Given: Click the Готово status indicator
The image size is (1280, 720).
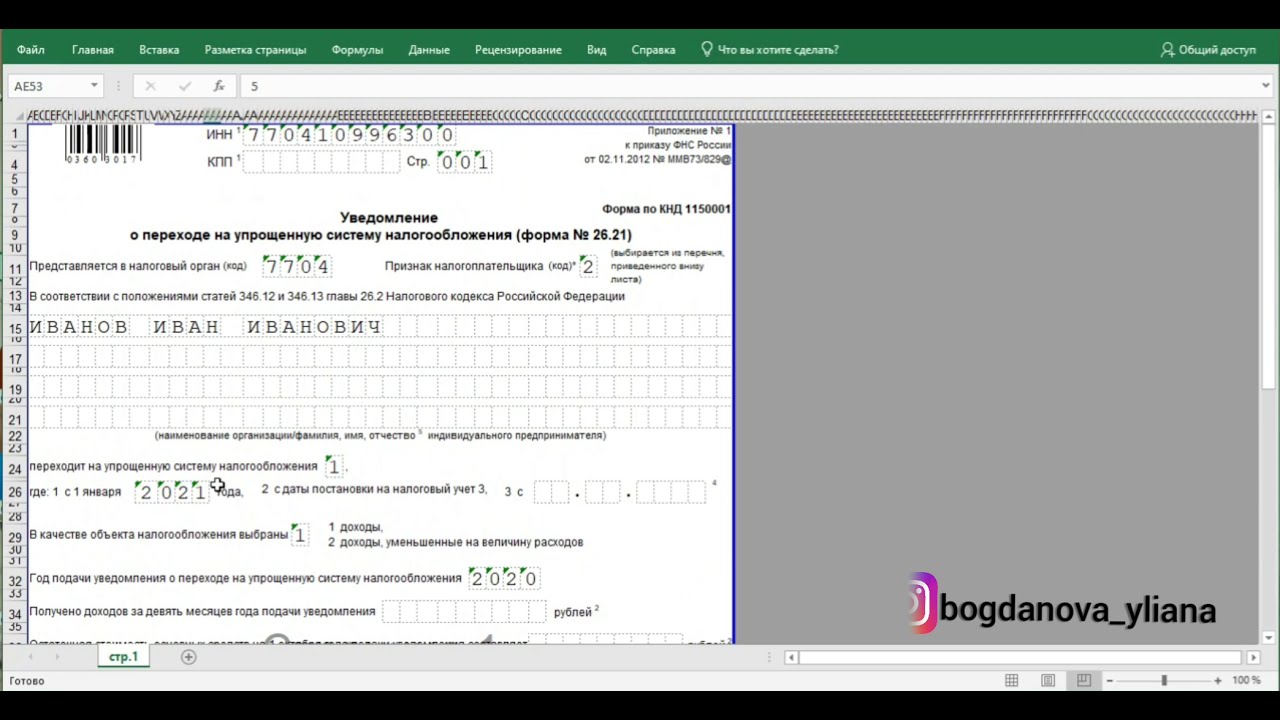Looking at the screenshot, I should 27,681.
